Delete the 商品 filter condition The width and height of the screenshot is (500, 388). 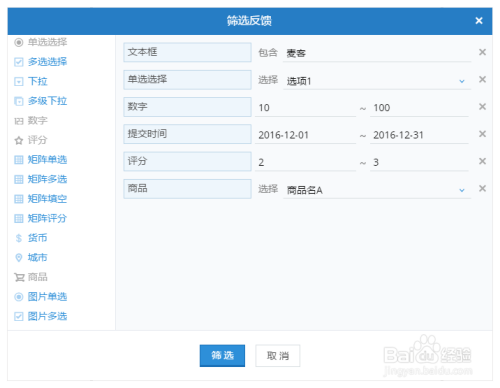point(482,189)
